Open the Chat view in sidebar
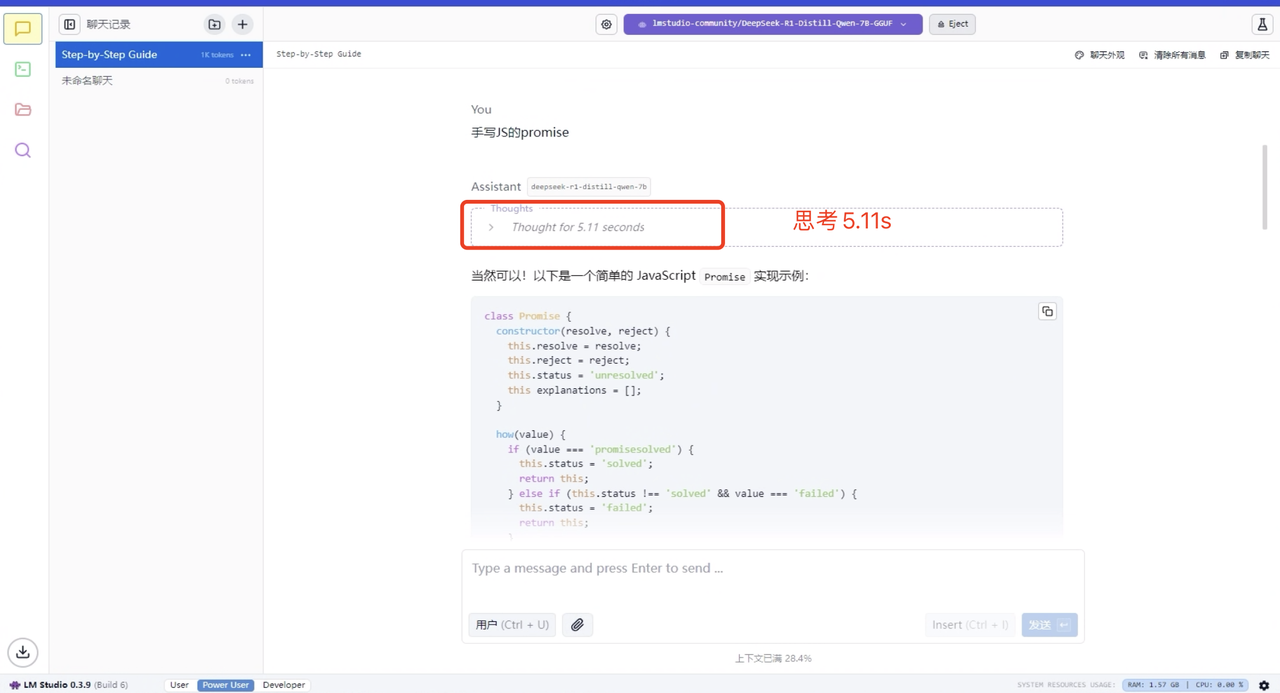Image resolution: width=1280 pixels, height=693 pixels. [23, 29]
